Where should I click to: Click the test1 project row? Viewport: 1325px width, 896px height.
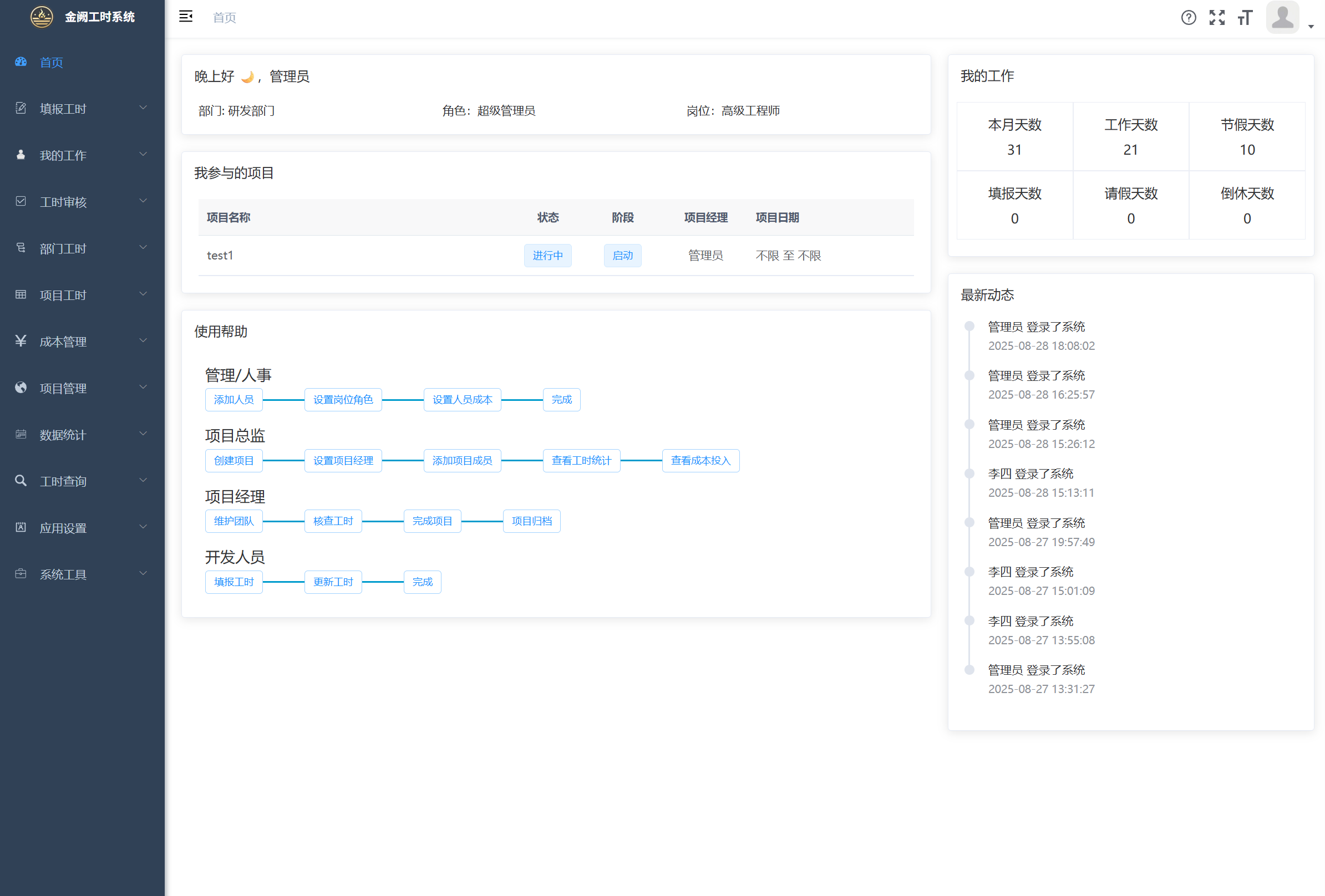coord(220,256)
